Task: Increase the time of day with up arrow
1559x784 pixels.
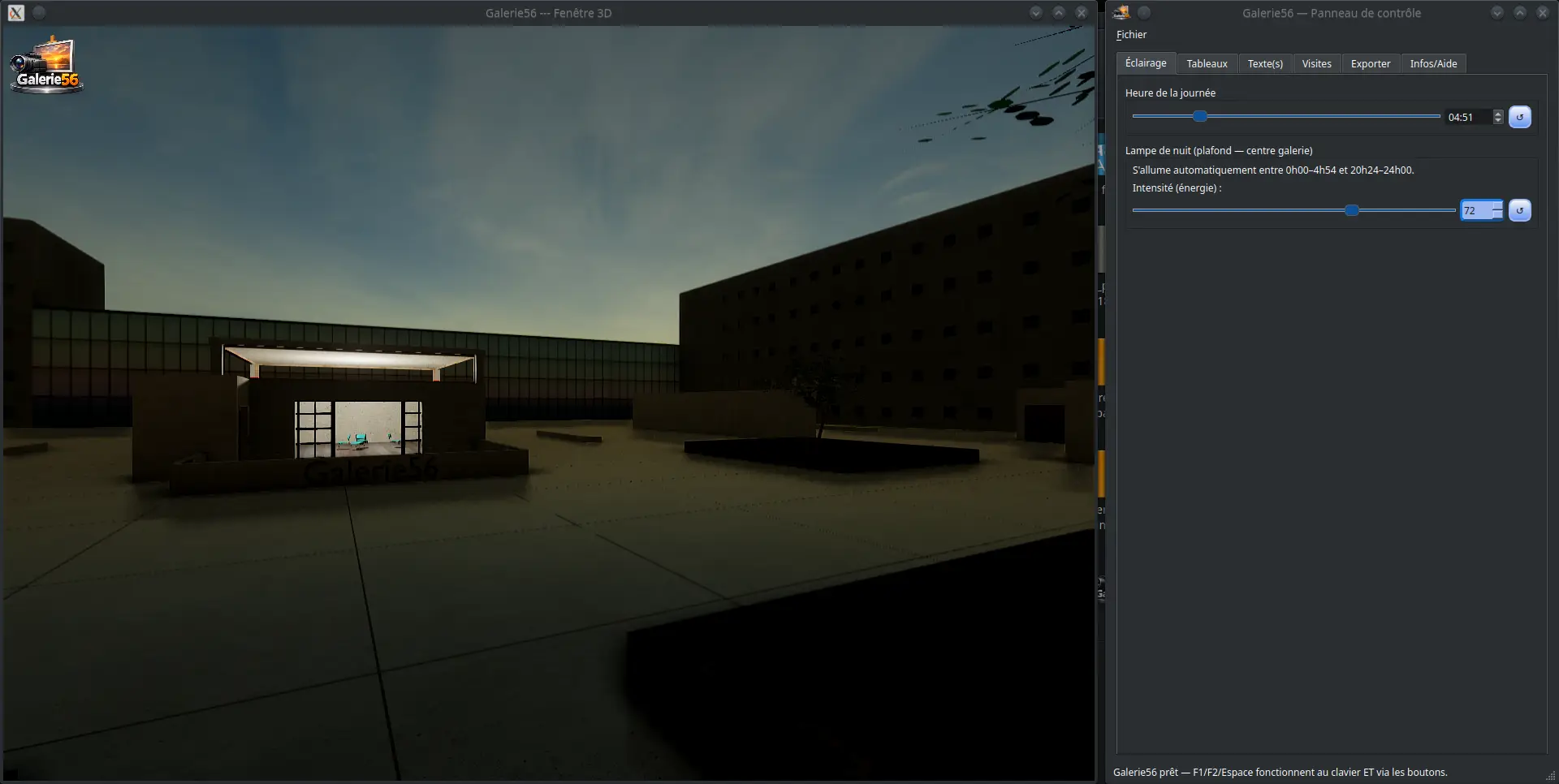Action: tap(1498, 113)
